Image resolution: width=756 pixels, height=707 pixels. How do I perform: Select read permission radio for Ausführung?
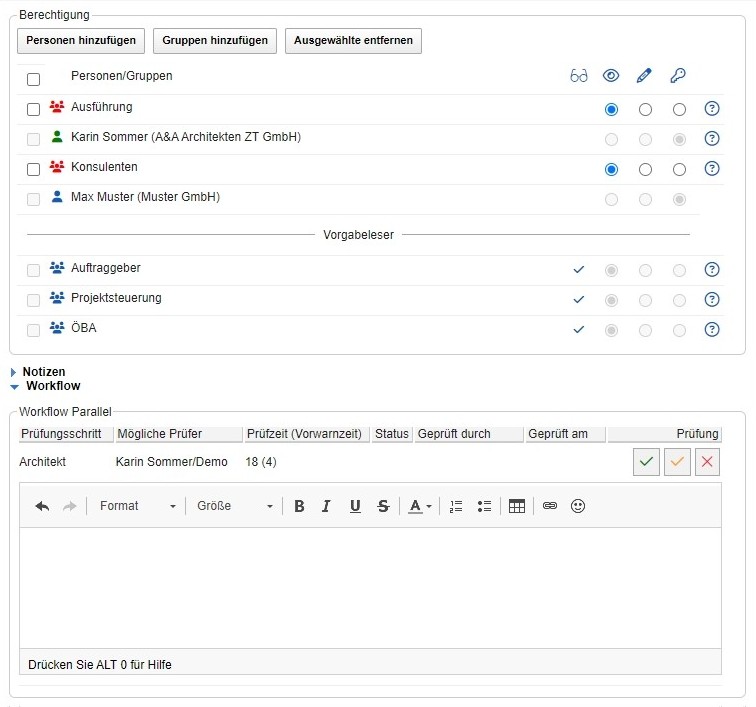click(611, 109)
